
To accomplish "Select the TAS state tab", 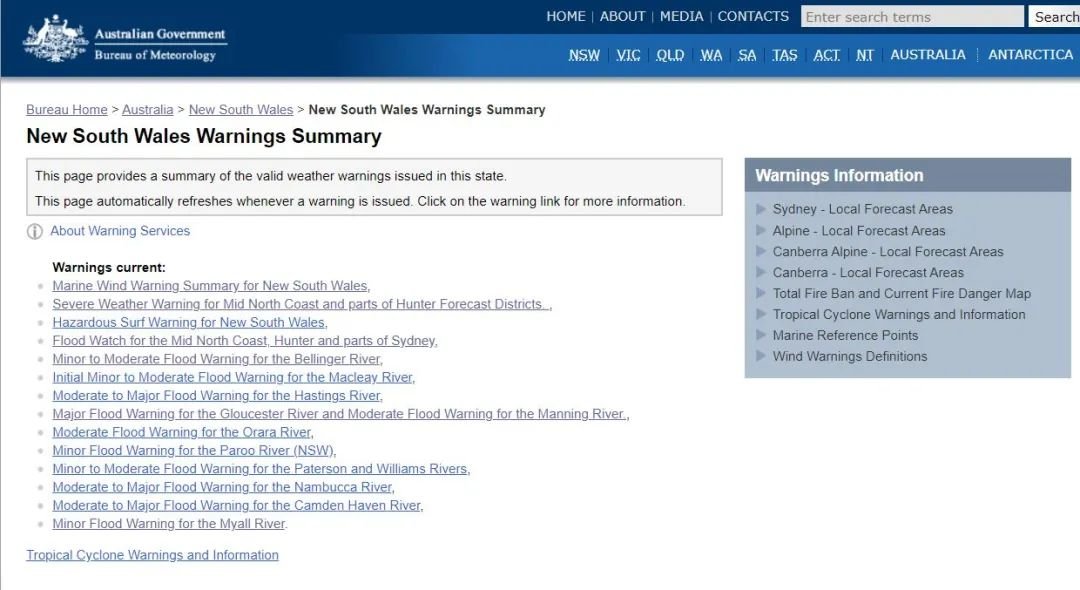I will [x=785, y=55].
